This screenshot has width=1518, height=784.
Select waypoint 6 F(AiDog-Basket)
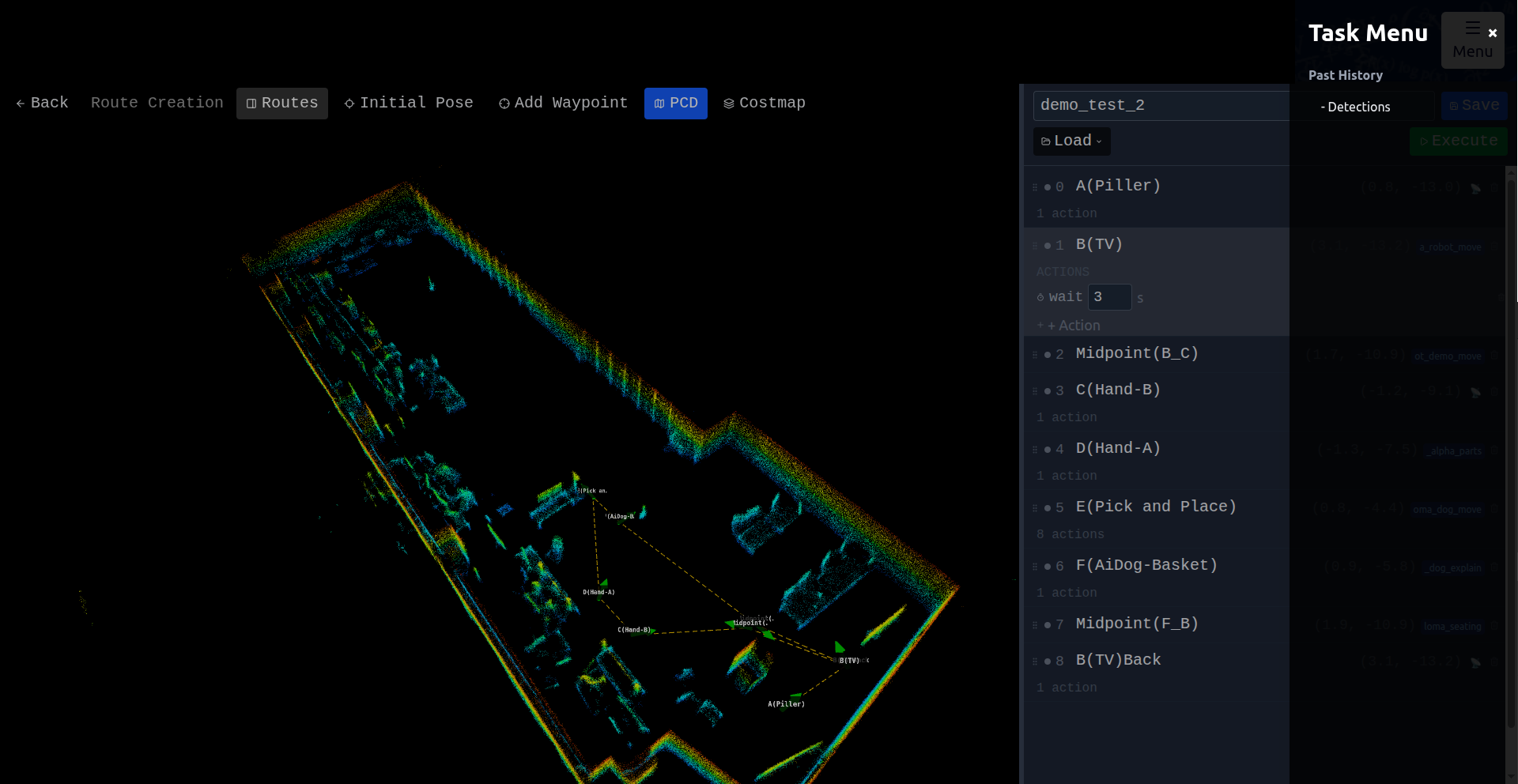(1146, 565)
